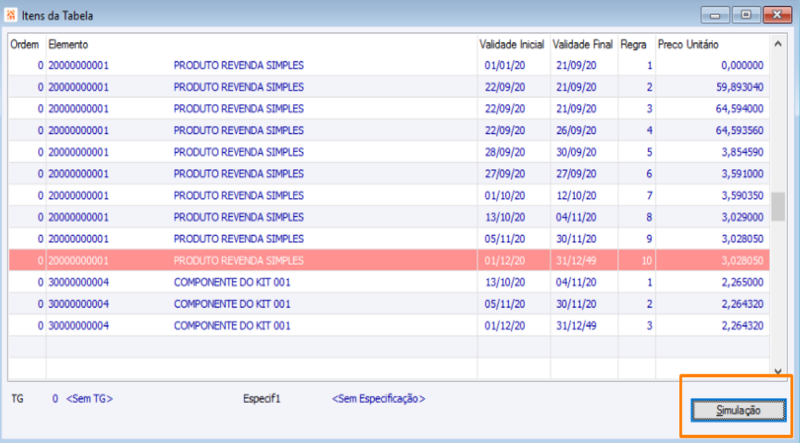
Task: Select PRODUTO REVENDA SIMPLES in rule 5 row
Action: pyautogui.click(x=238, y=152)
